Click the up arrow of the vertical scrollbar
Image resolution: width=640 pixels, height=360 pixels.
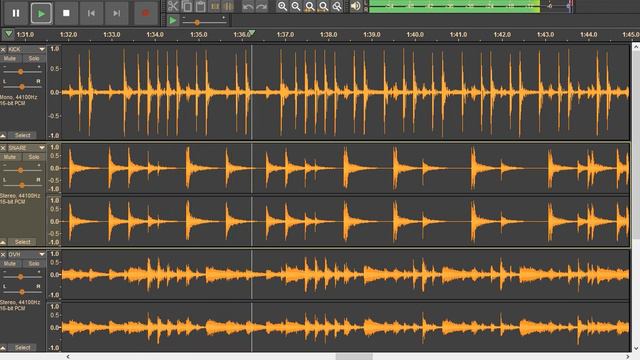pos(636,47)
